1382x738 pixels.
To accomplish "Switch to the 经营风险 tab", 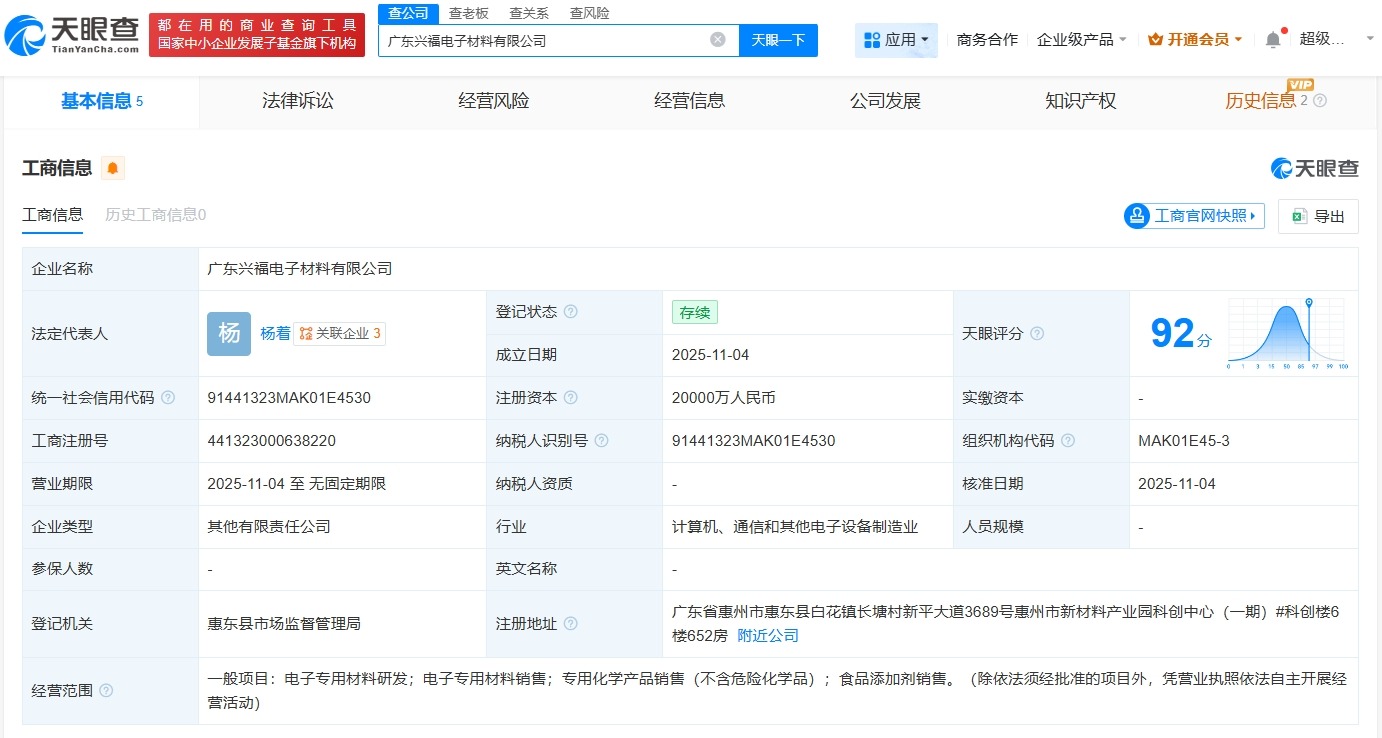I will [x=492, y=100].
